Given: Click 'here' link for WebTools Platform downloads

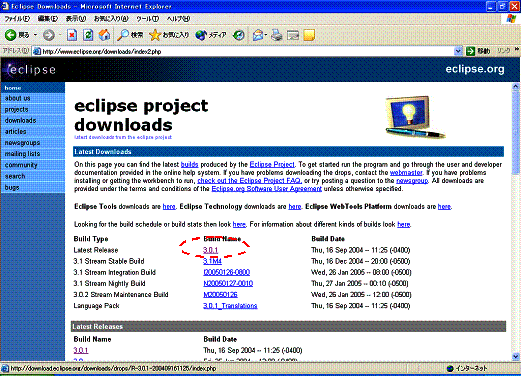Looking at the screenshot, I should tap(444, 207).
